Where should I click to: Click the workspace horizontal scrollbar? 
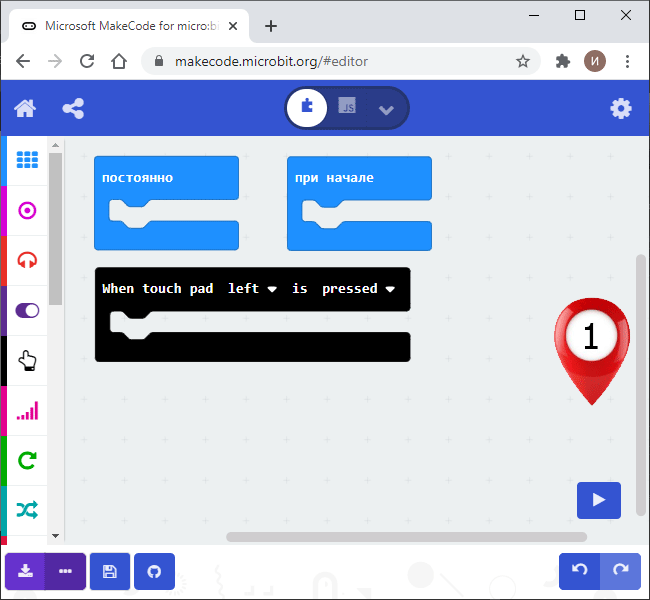pyautogui.click(x=406, y=537)
